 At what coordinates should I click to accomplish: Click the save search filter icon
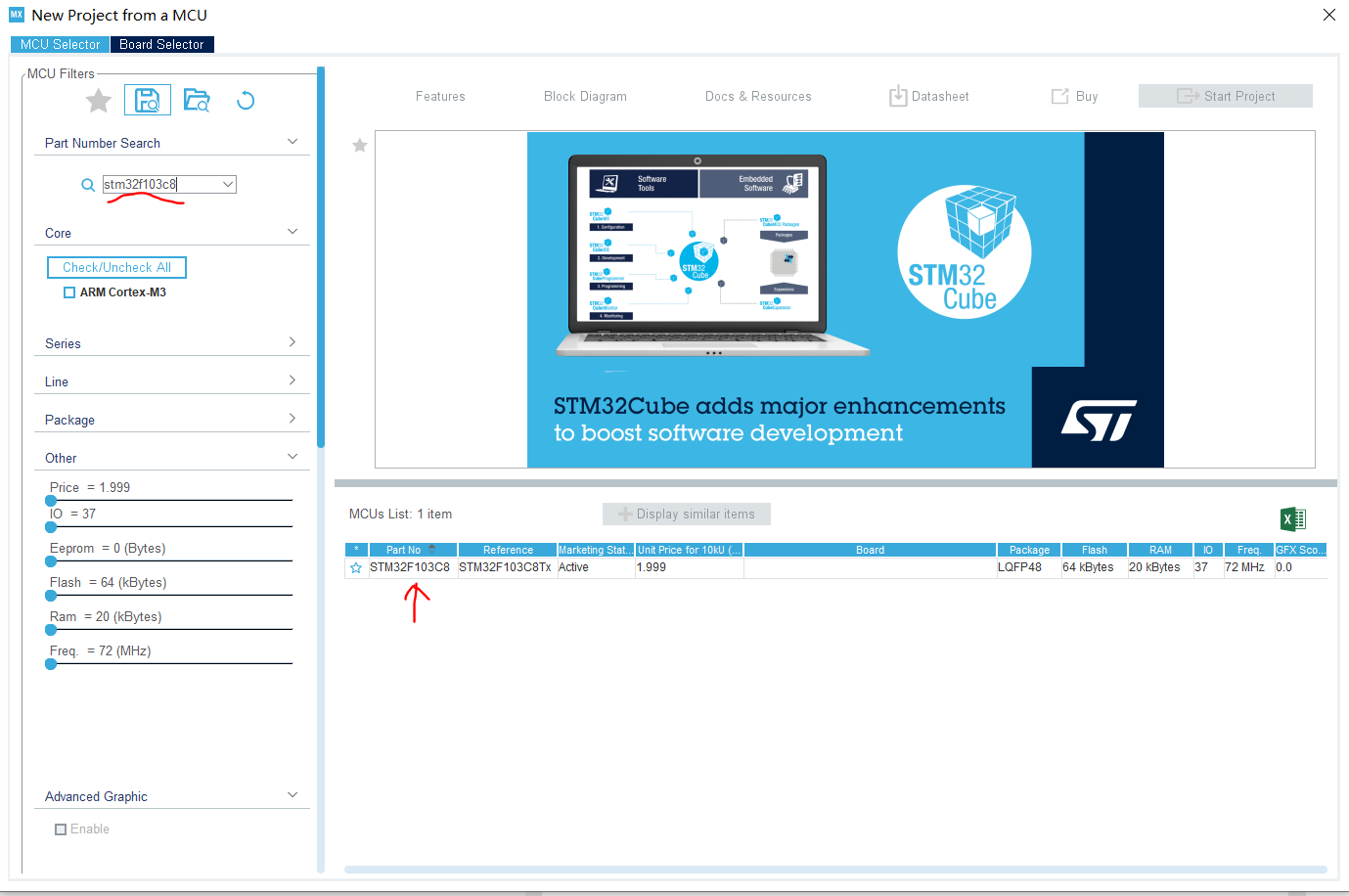click(x=148, y=100)
